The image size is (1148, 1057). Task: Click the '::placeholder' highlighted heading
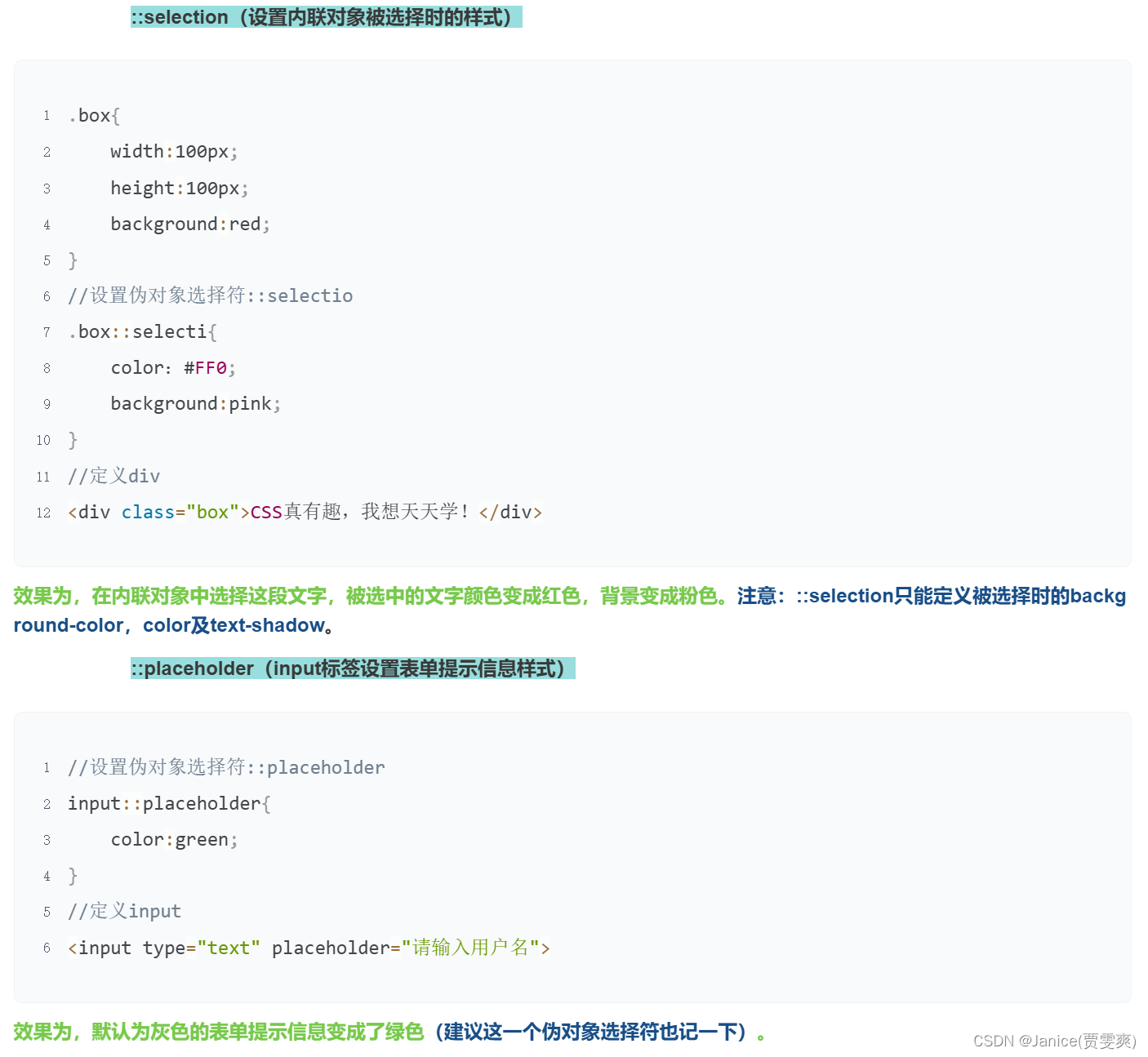pos(353,668)
